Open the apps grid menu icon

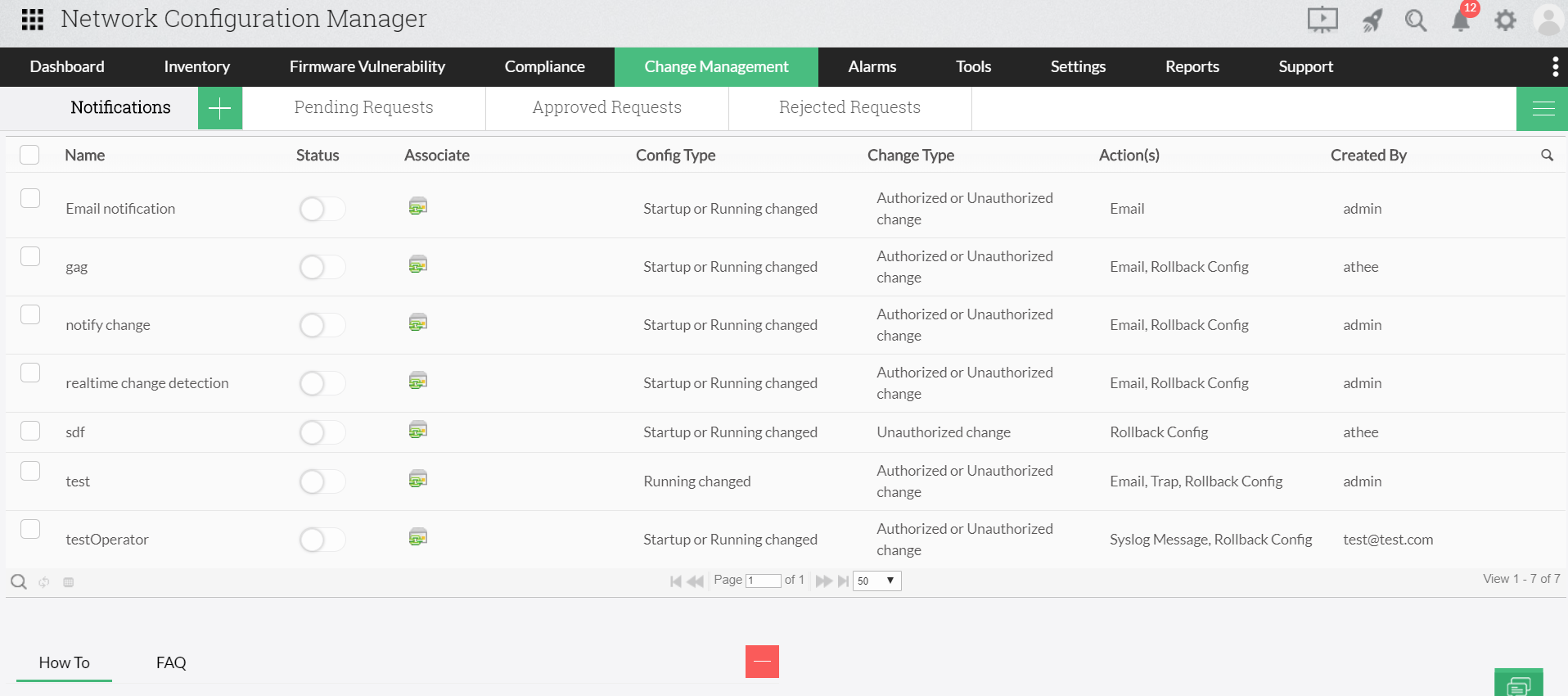[32, 19]
